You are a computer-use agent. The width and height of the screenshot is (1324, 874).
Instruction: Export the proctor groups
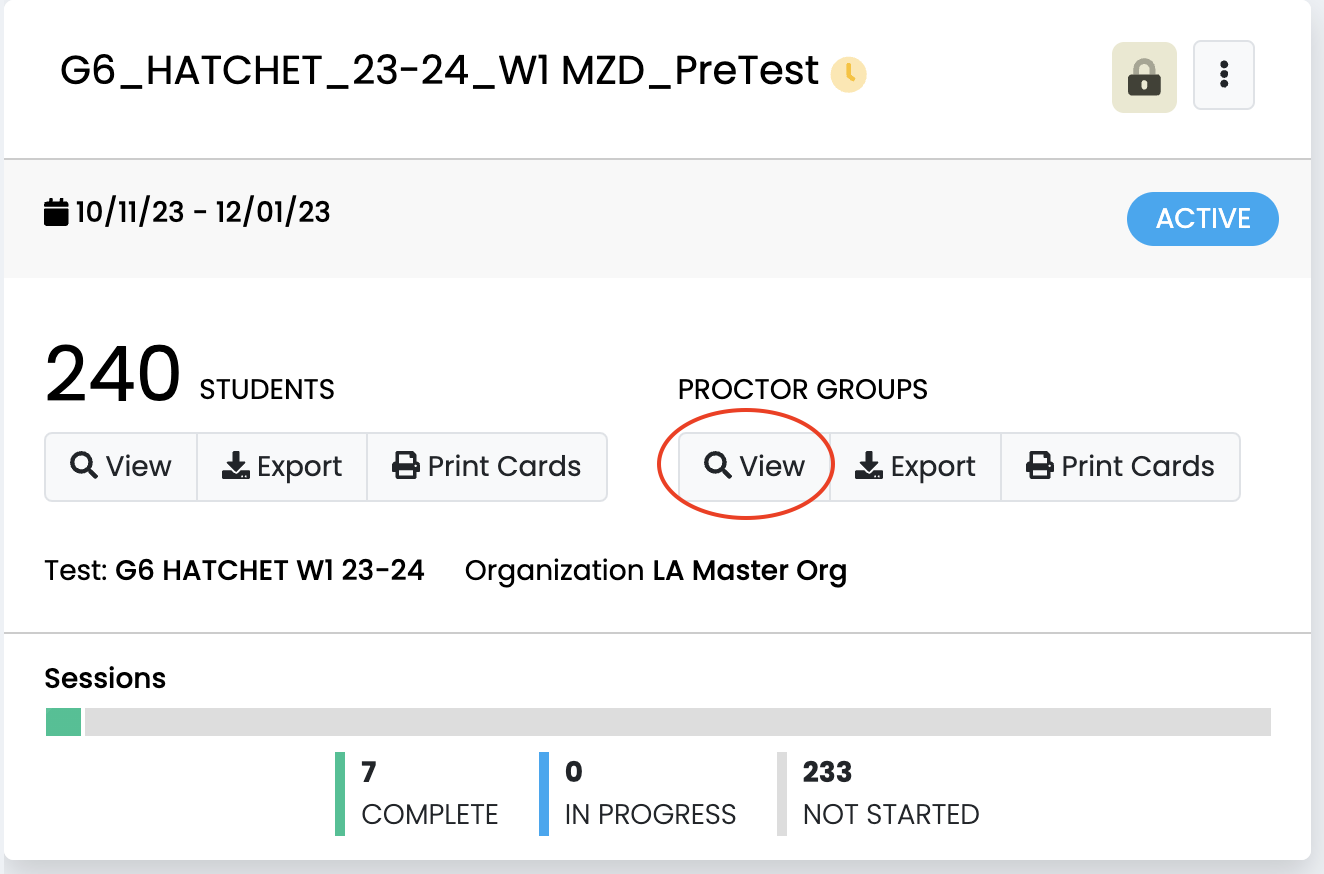(x=915, y=466)
